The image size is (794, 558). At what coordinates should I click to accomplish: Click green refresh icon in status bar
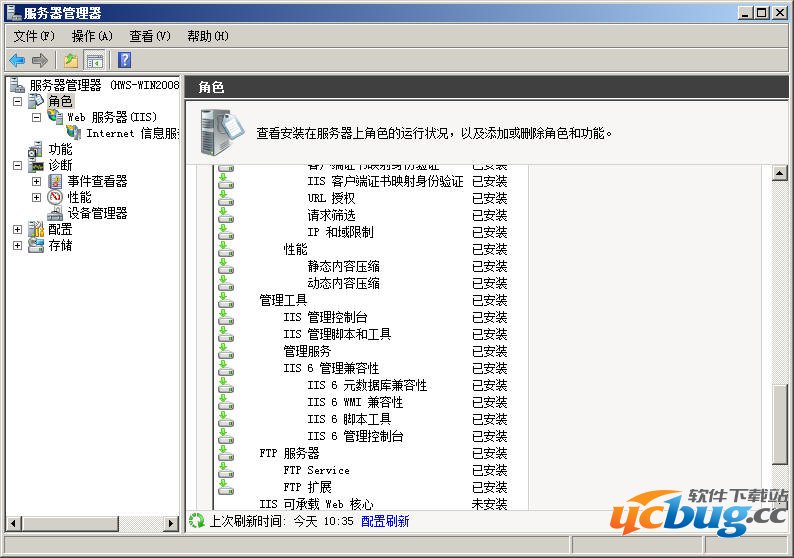197,521
